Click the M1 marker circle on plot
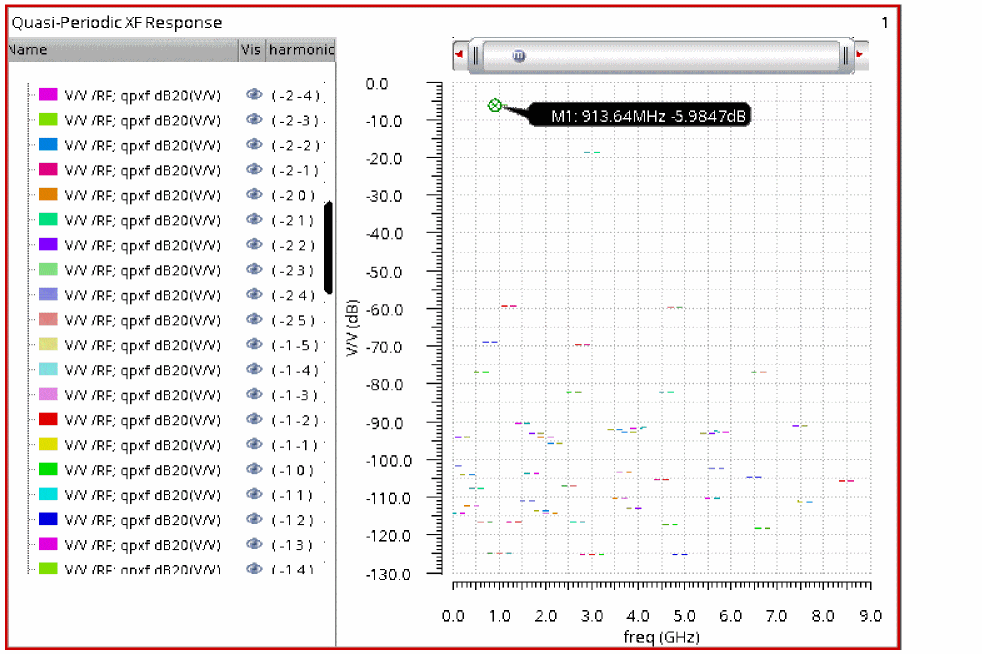Screen dimensions: 982x654 point(494,105)
